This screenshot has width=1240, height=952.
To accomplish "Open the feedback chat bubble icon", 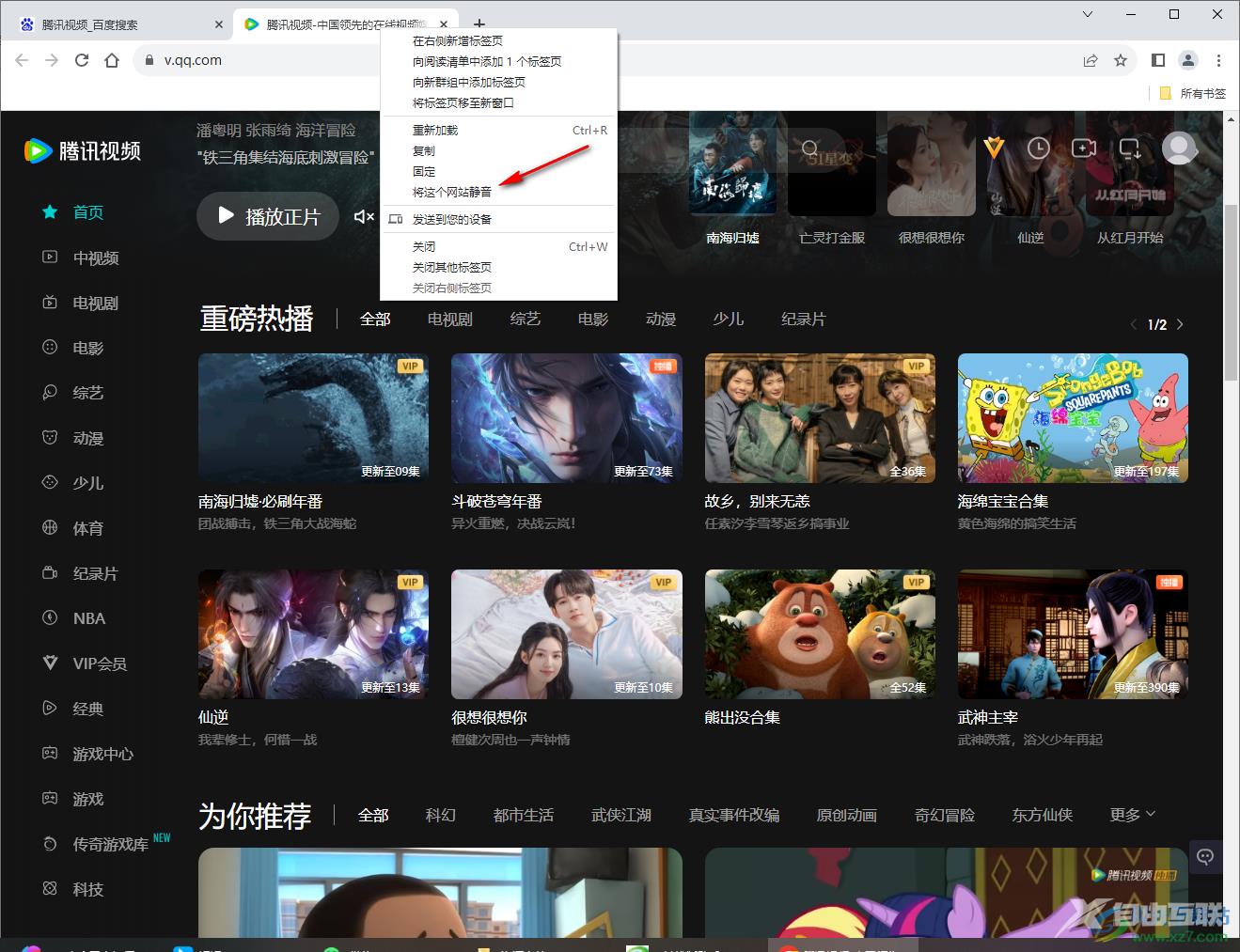I will (x=1205, y=856).
